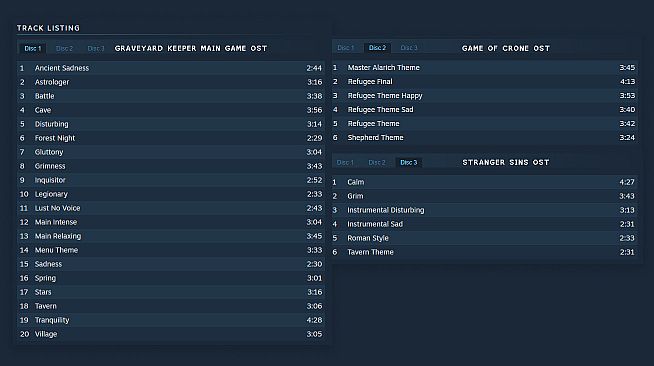The height and width of the screenshot is (366, 654).
Task: Click the 'Track Listing' heading
Action: pos(48,28)
